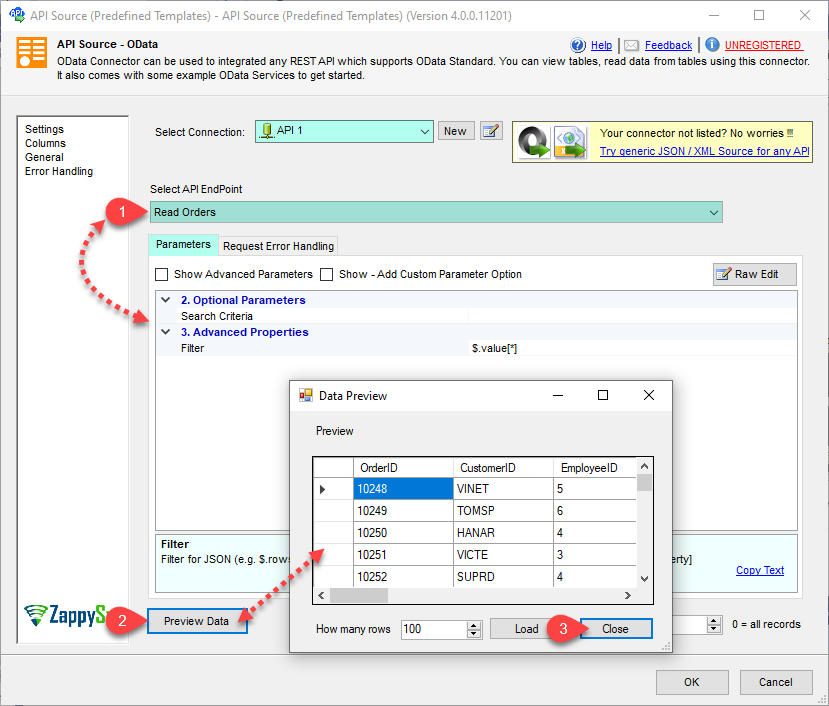Click the generic JSON Source icon
This screenshot has height=706, width=829.
[533, 142]
